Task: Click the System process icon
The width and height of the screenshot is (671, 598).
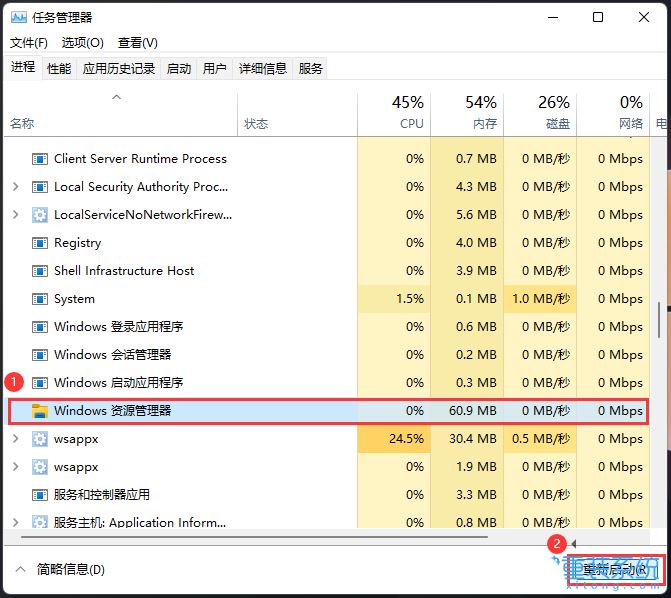Action: point(40,299)
